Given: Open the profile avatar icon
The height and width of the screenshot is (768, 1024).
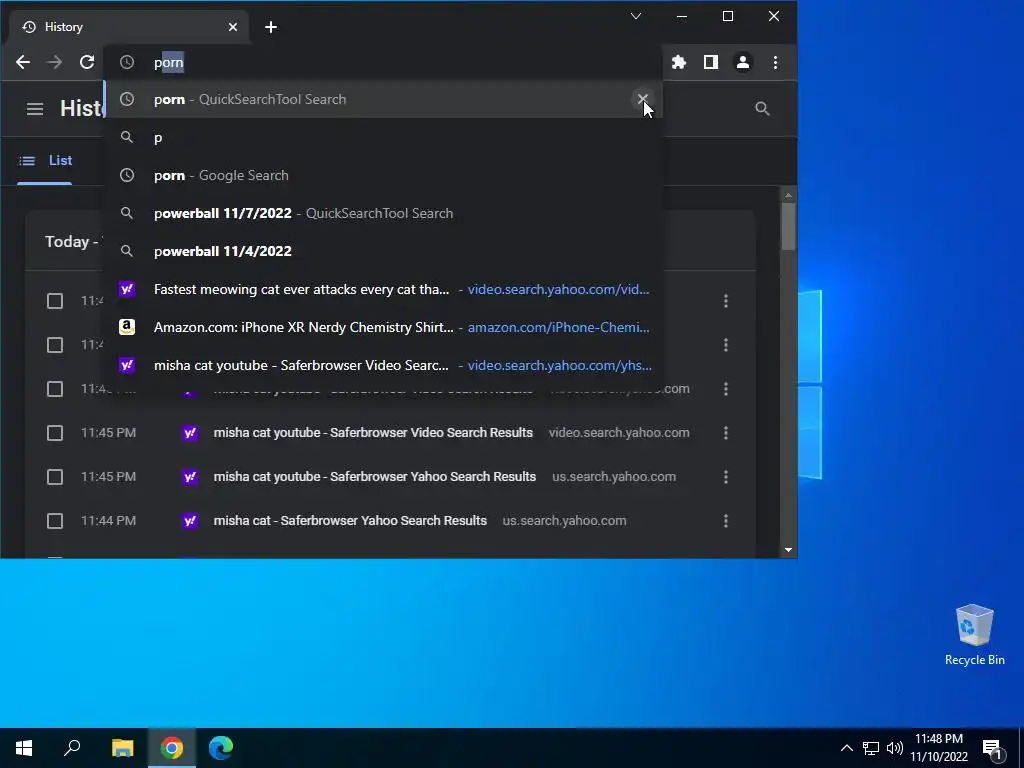Looking at the screenshot, I should [x=743, y=62].
